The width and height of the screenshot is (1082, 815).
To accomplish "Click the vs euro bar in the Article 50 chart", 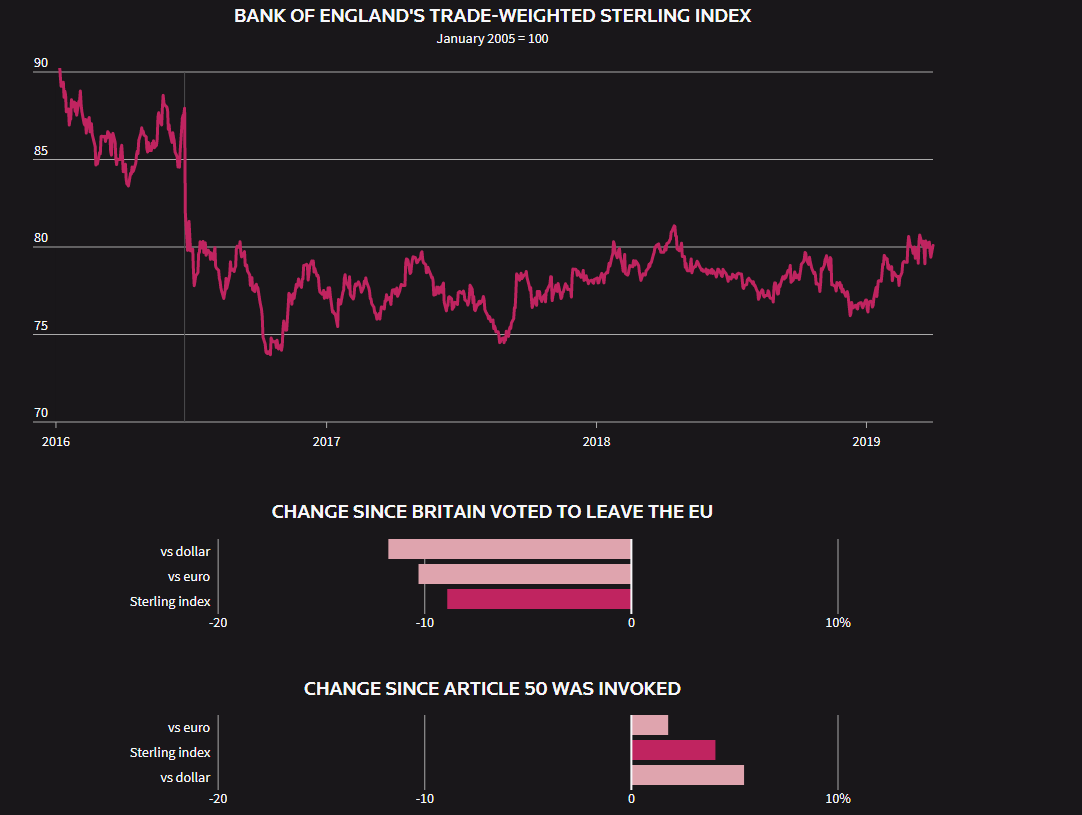I will (x=650, y=725).
